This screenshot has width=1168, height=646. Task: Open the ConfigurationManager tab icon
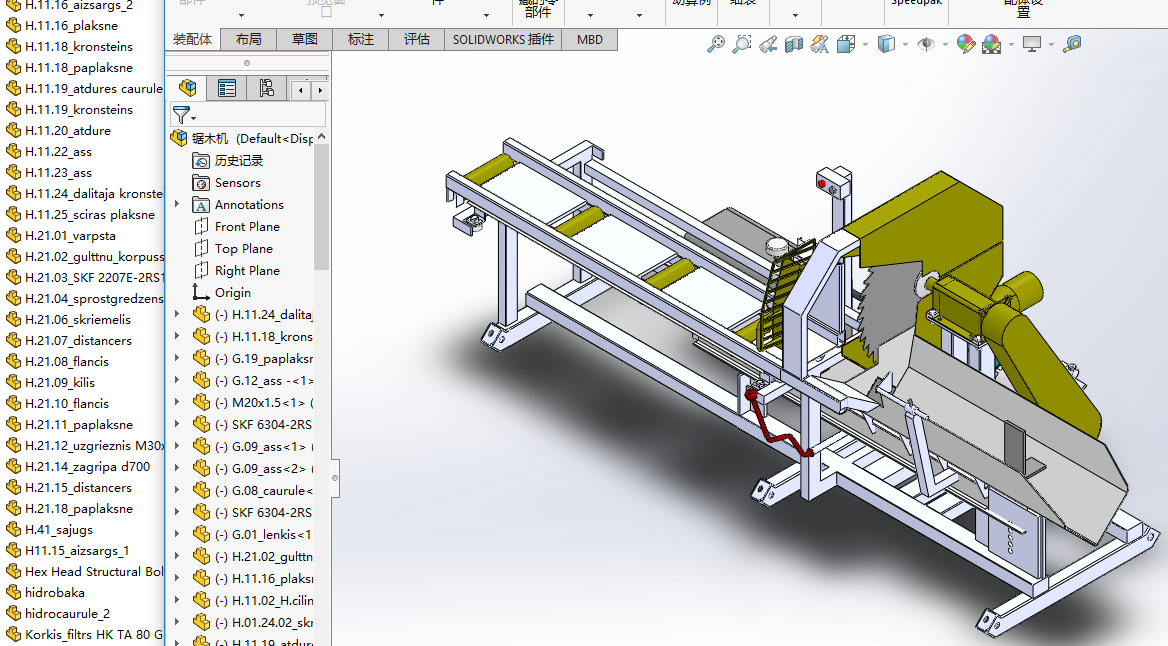266,89
